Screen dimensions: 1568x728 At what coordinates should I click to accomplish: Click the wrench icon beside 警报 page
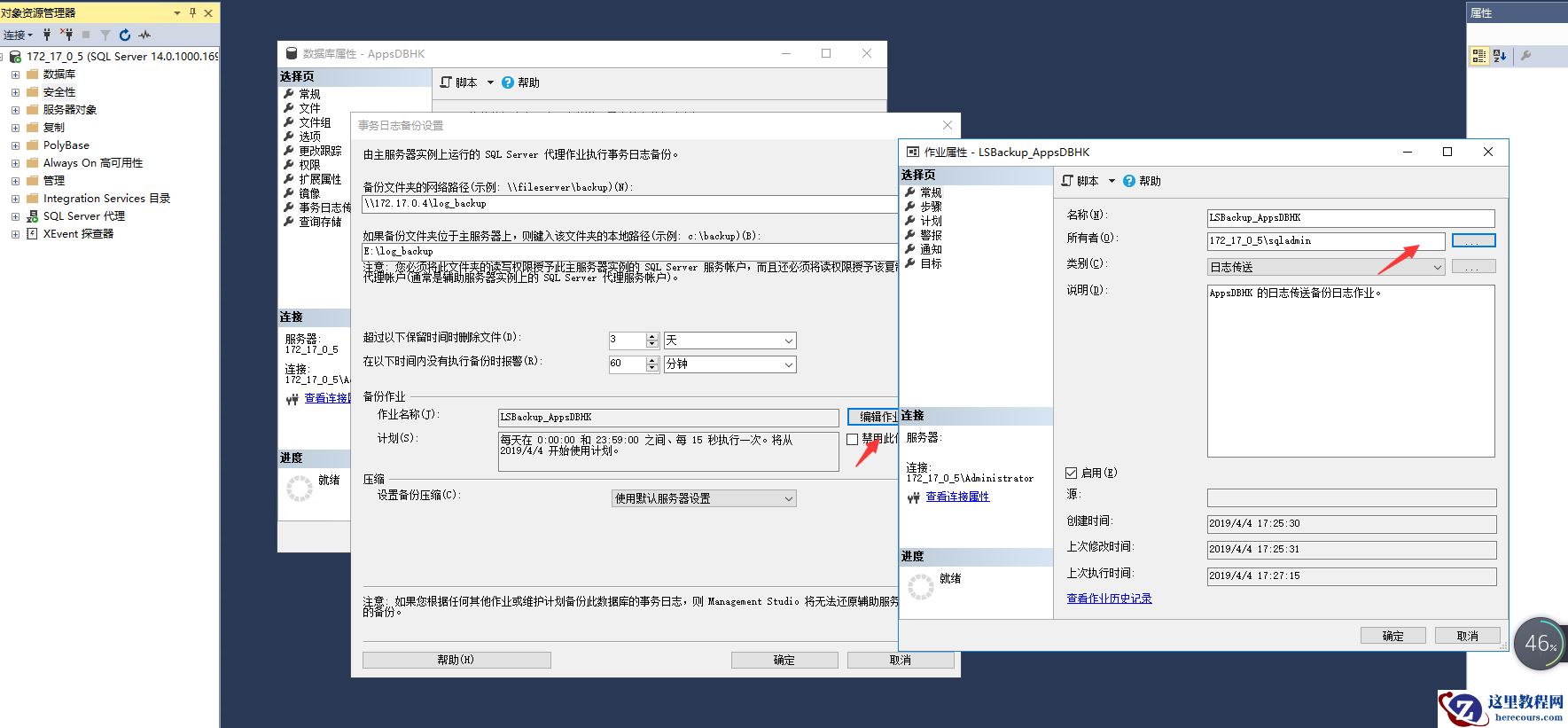(910, 235)
